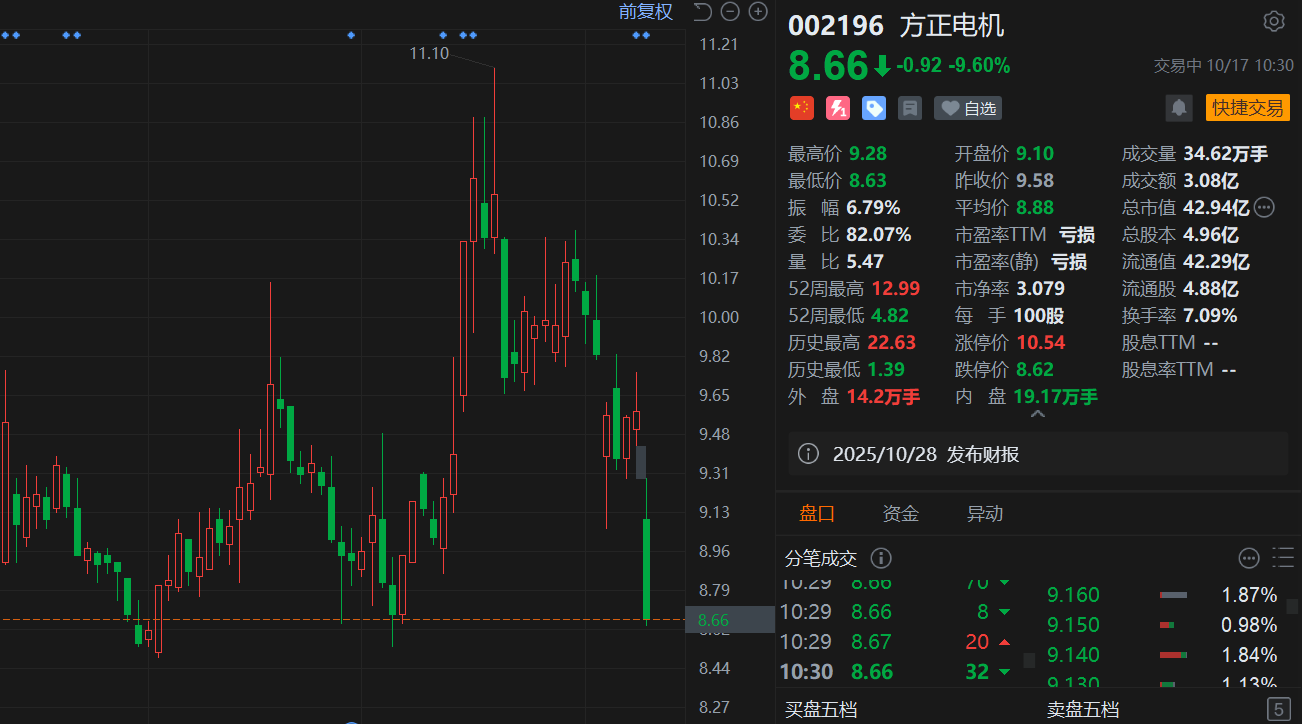1302x724 pixels.
Task: Toggle the list view icon for 分笔成交
Action: (1282, 558)
